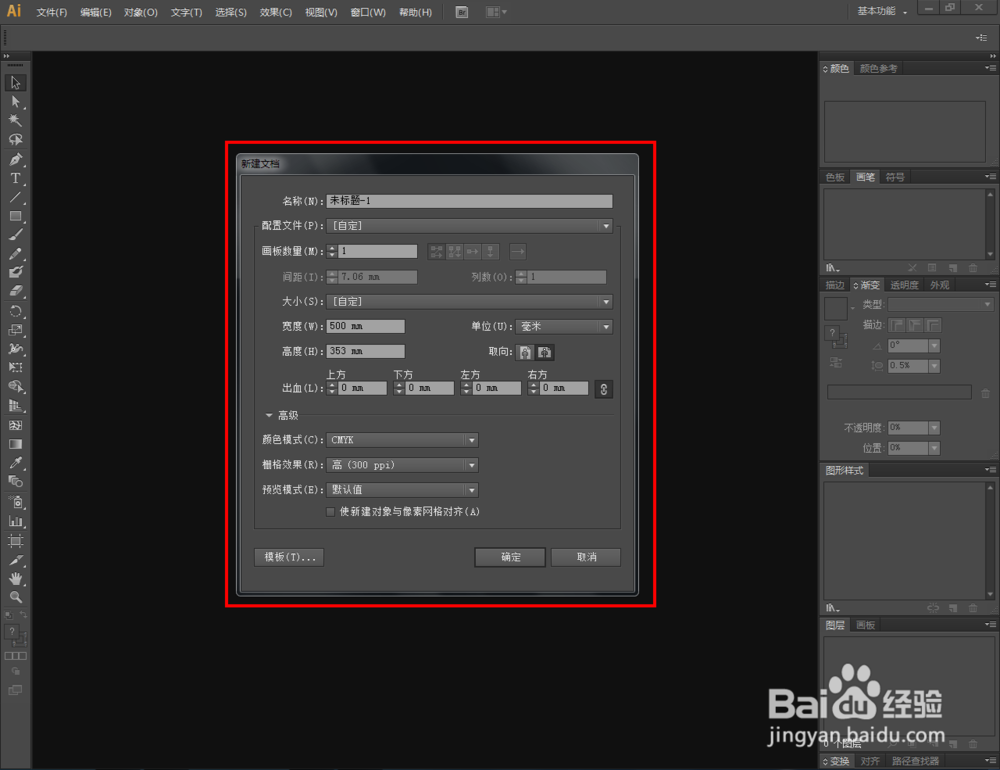Select the Eraser tool
This screenshot has height=770, width=1000.
pos(15,292)
